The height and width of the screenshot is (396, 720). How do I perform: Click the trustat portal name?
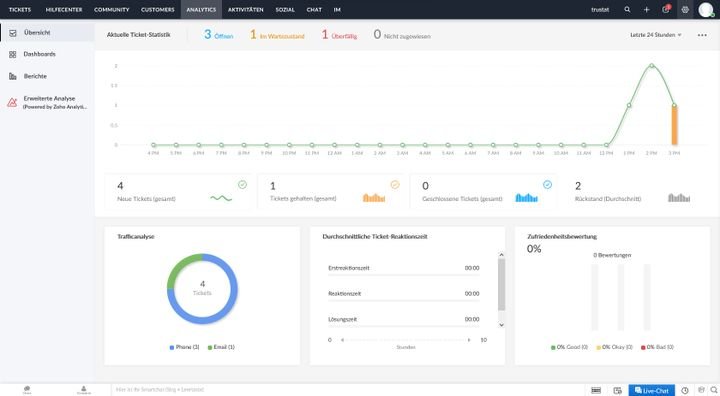[x=600, y=10]
